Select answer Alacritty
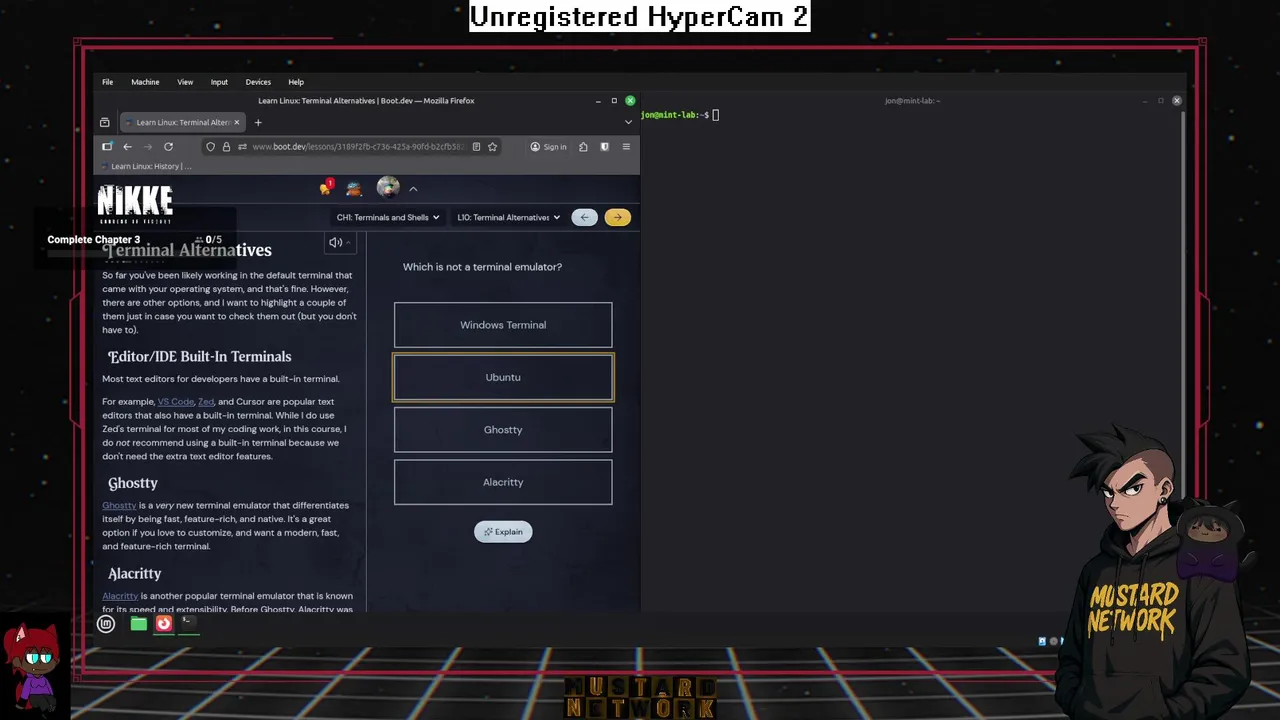This screenshot has height=720, width=1280. coord(503,482)
